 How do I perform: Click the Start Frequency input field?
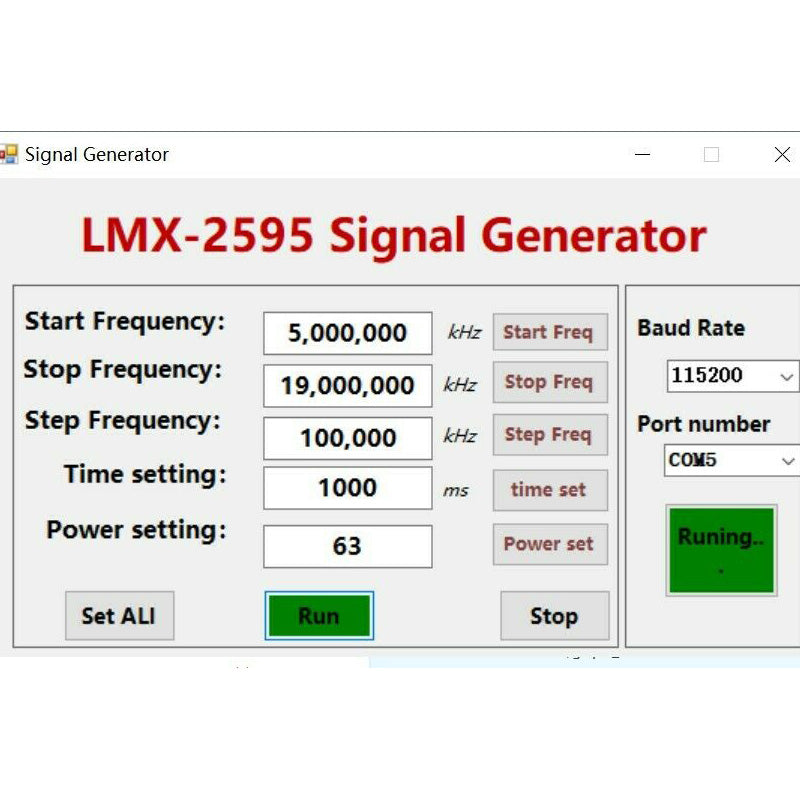pyautogui.click(x=347, y=333)
